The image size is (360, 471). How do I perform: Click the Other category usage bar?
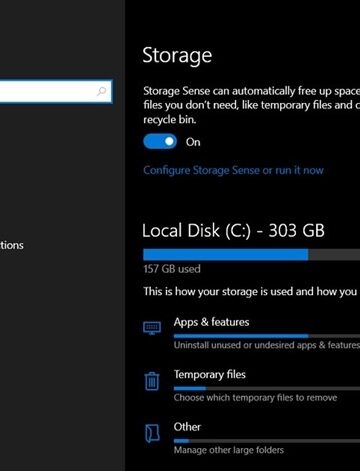(267, 441)
